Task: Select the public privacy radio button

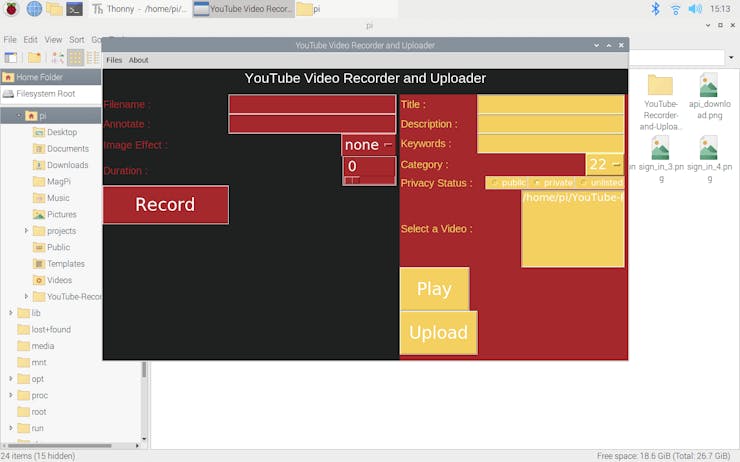Action: point(507,183)
